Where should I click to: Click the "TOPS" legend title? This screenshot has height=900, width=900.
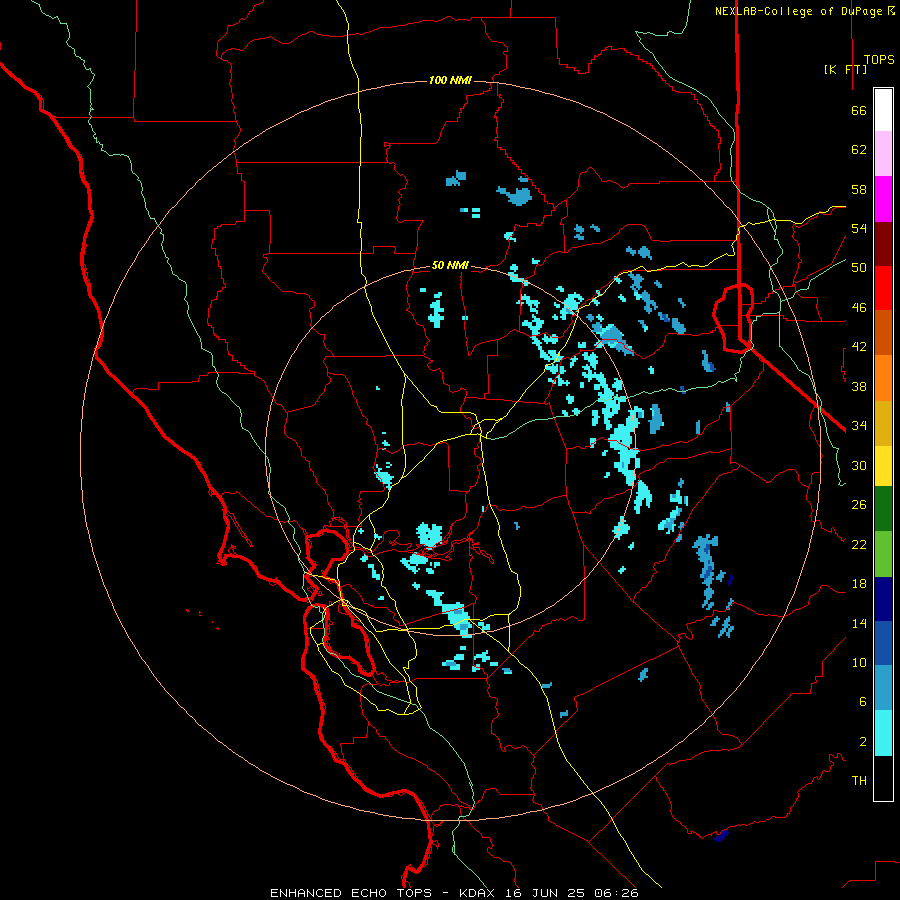click(879, 60)
